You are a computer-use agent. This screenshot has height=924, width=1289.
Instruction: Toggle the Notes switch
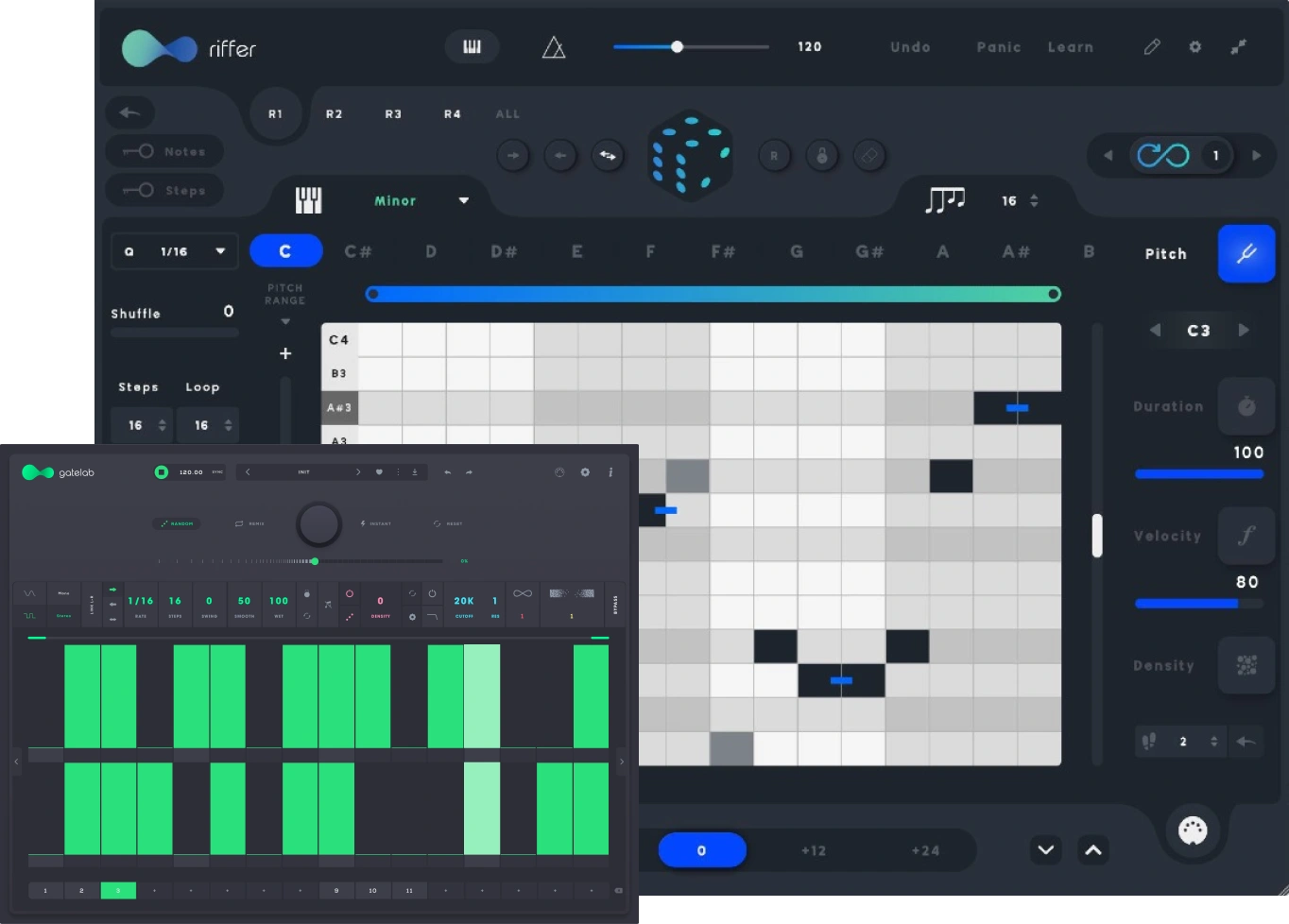point(139,151)
